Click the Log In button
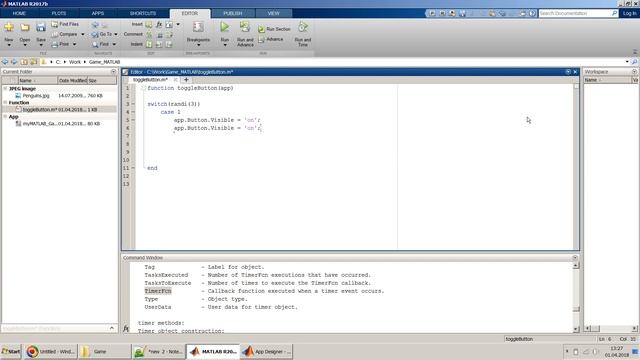 pos(629,13)
